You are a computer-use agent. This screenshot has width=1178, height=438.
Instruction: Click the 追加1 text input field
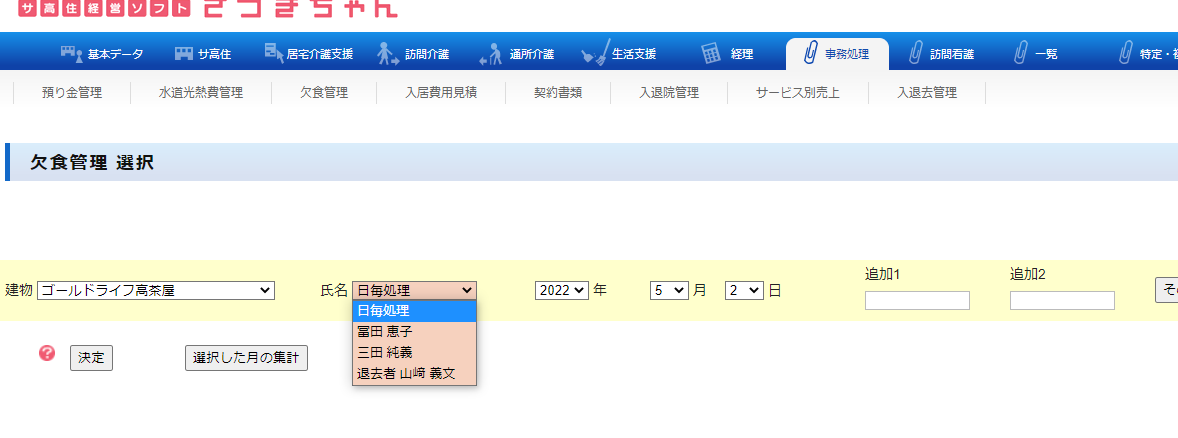coord(917,300)
